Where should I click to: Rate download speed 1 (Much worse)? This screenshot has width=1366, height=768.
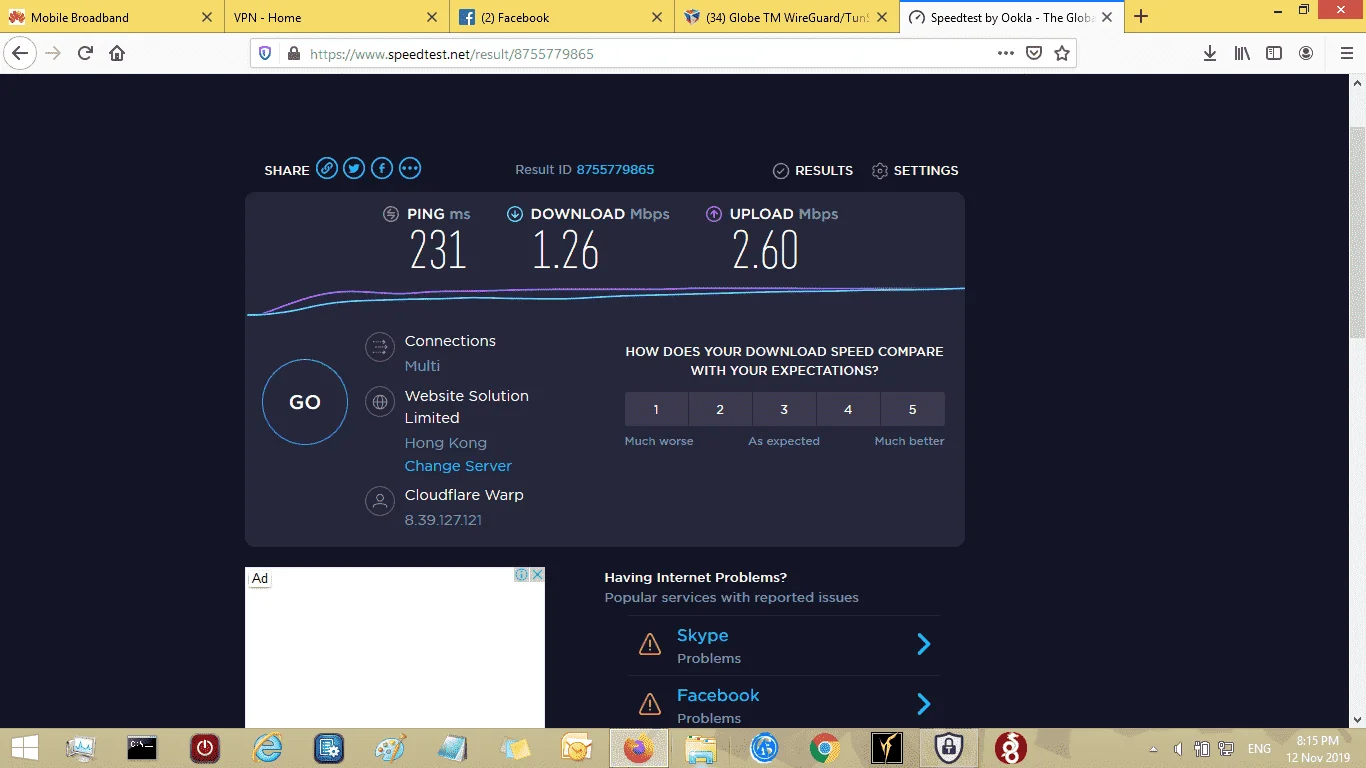pos(656,409)
